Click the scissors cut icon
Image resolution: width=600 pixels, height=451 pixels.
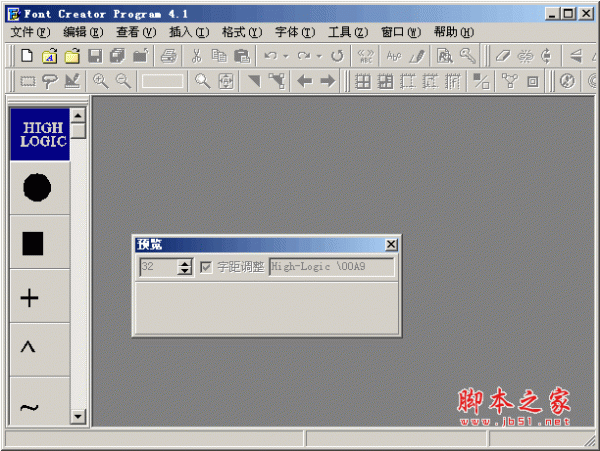pos(196,56)
